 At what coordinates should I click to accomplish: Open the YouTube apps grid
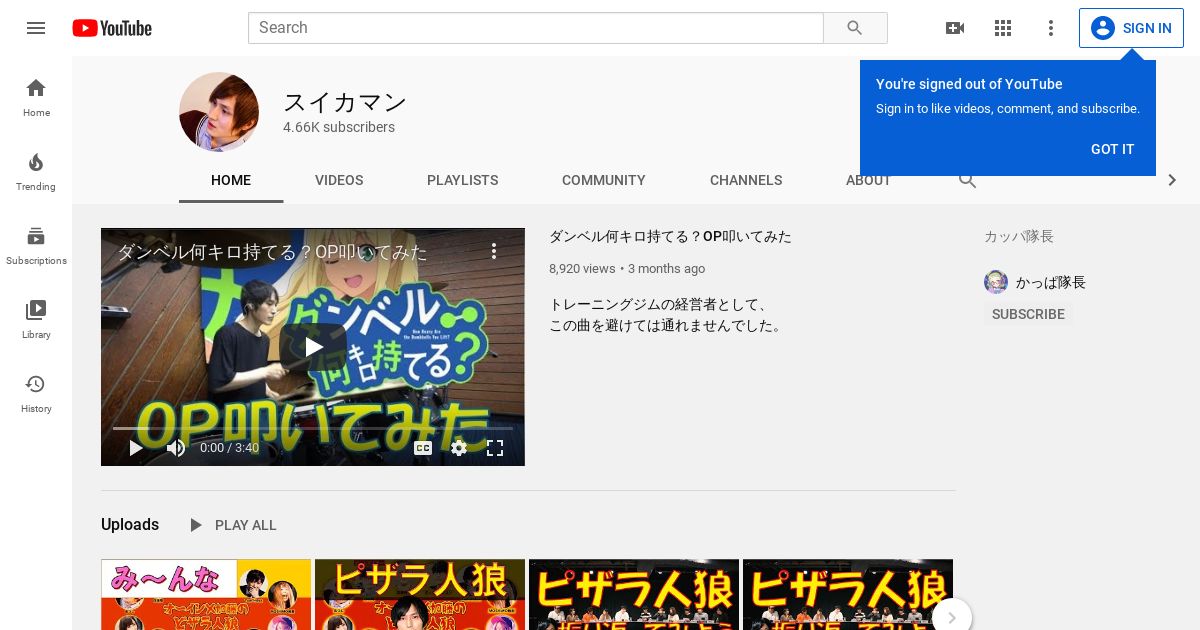[x=1003, y=28]
